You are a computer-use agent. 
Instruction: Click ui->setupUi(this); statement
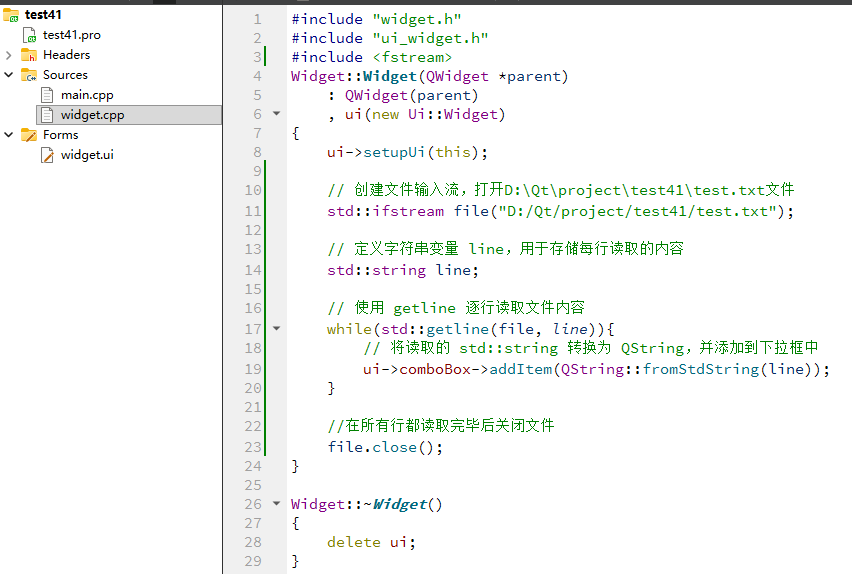coord(407,153)
